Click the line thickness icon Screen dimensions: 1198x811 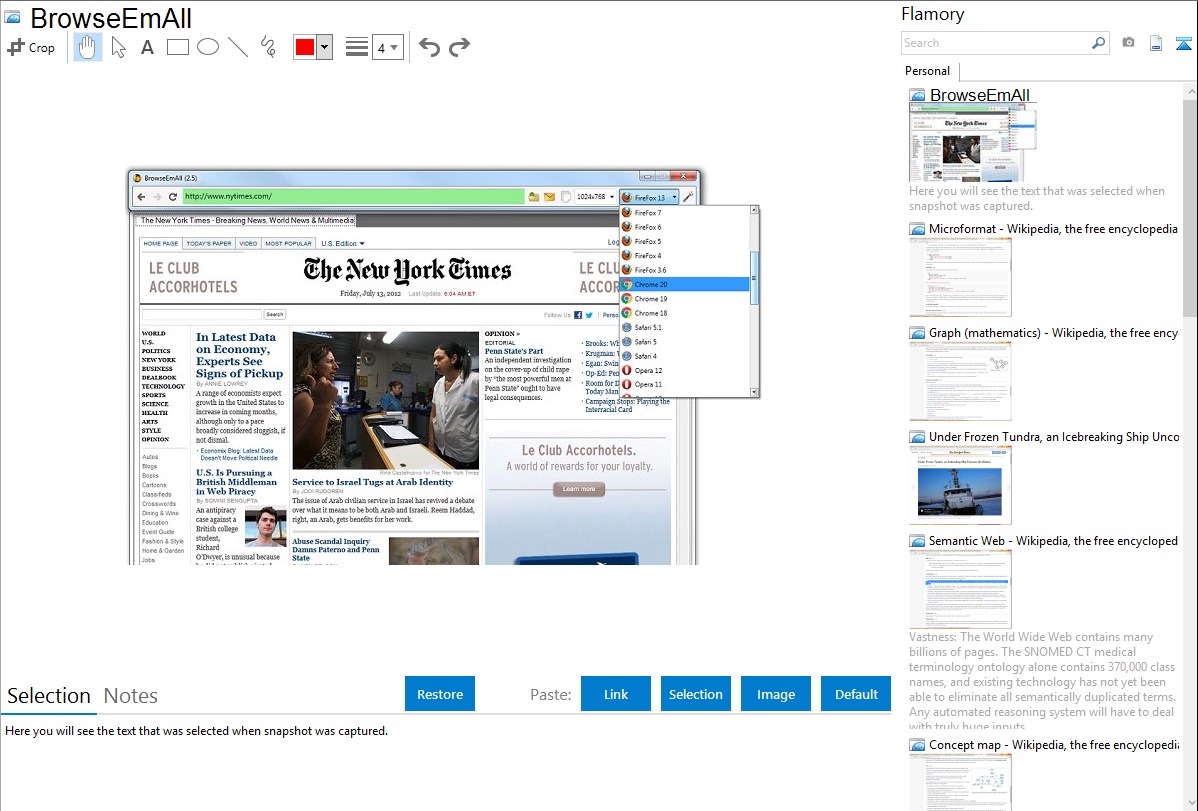[x=357, y=47]
